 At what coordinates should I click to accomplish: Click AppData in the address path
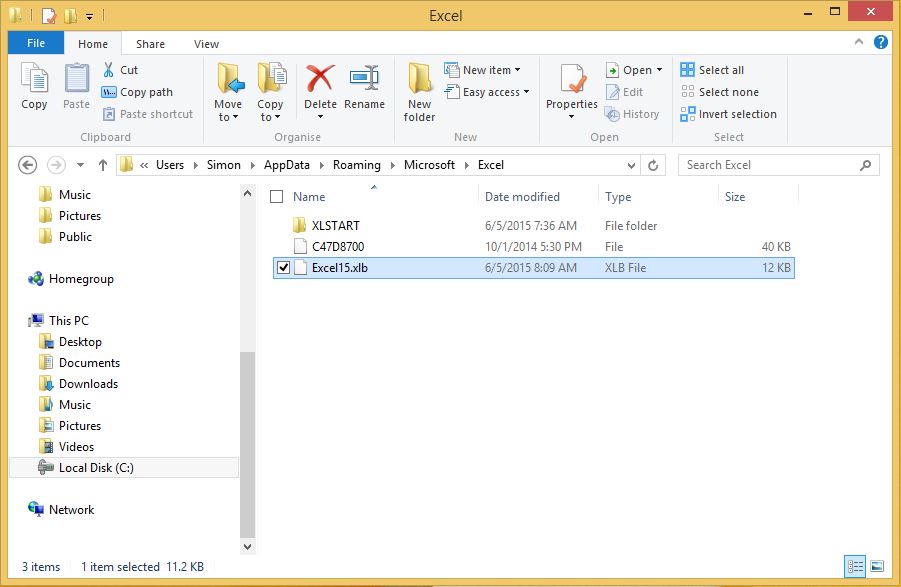(x=287, y=165)
